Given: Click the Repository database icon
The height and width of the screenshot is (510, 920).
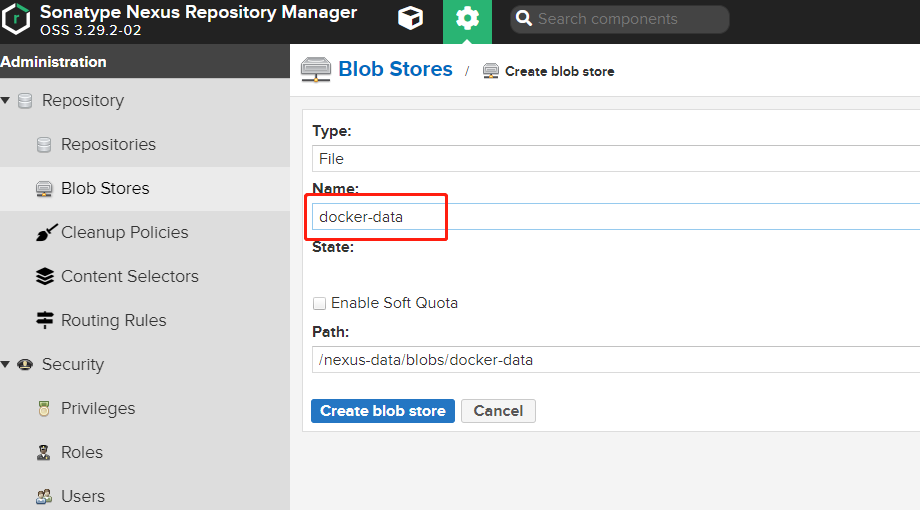Looking at the screenshot, I should (x=25, y=100).
